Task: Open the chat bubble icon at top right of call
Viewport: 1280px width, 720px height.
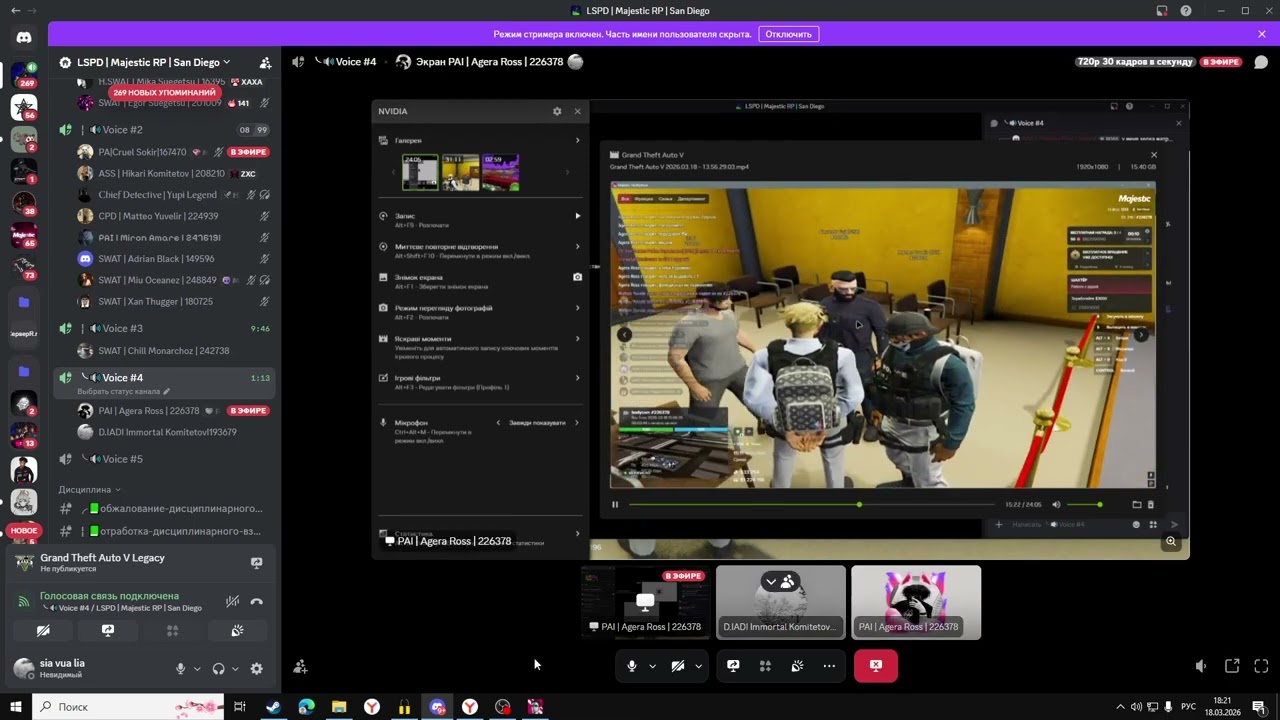Action: click(1261, 62)
